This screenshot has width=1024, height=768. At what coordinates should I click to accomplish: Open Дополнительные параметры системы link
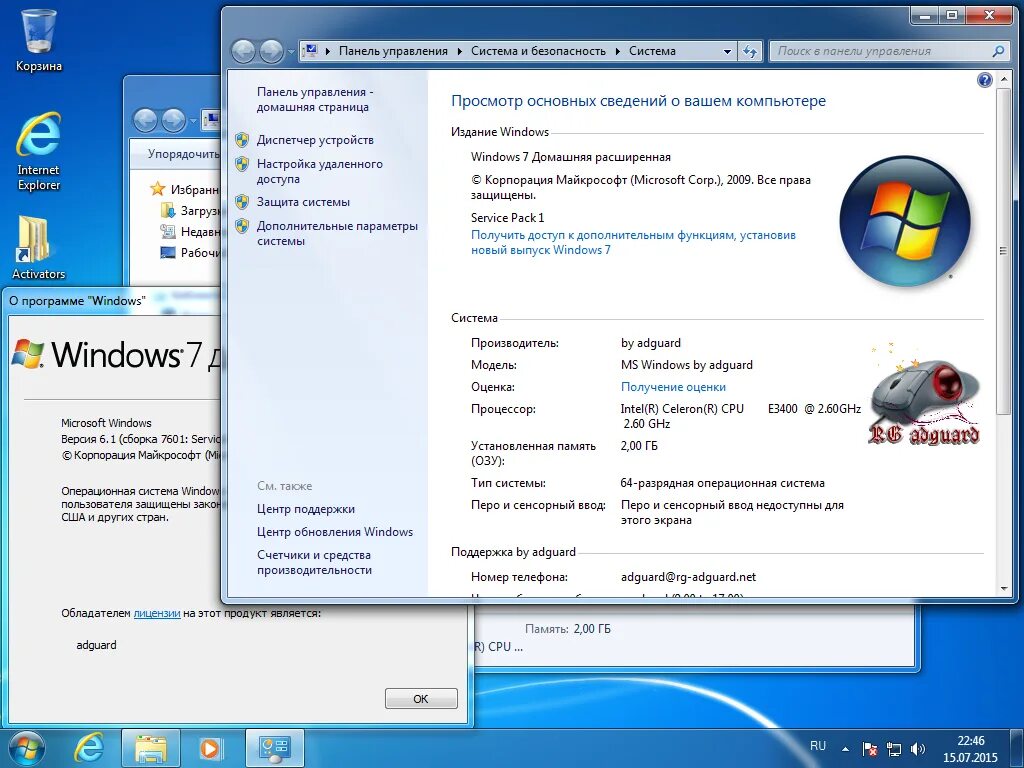(x=337, y=233)
